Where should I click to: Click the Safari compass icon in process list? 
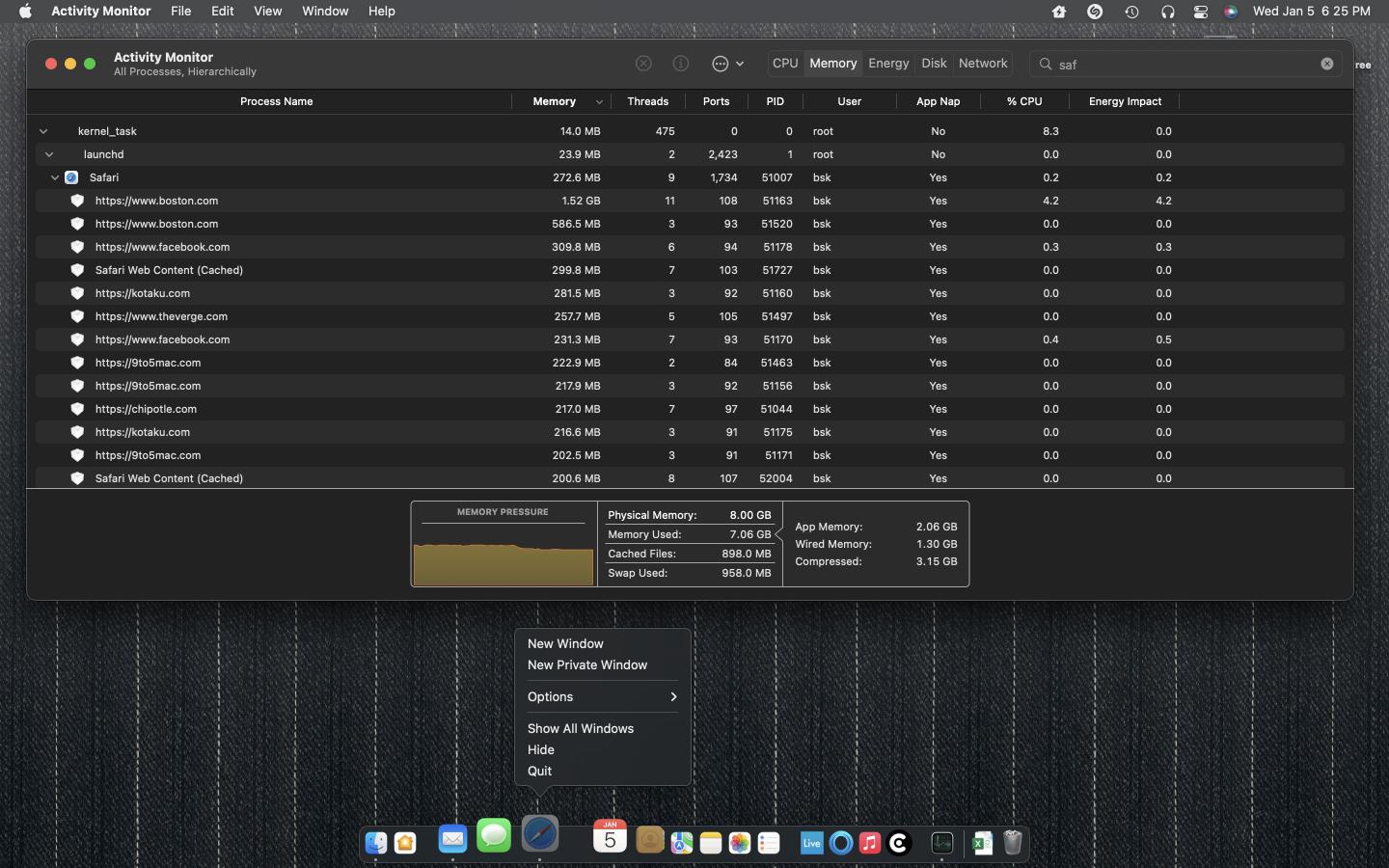click(x=71, y=177)
